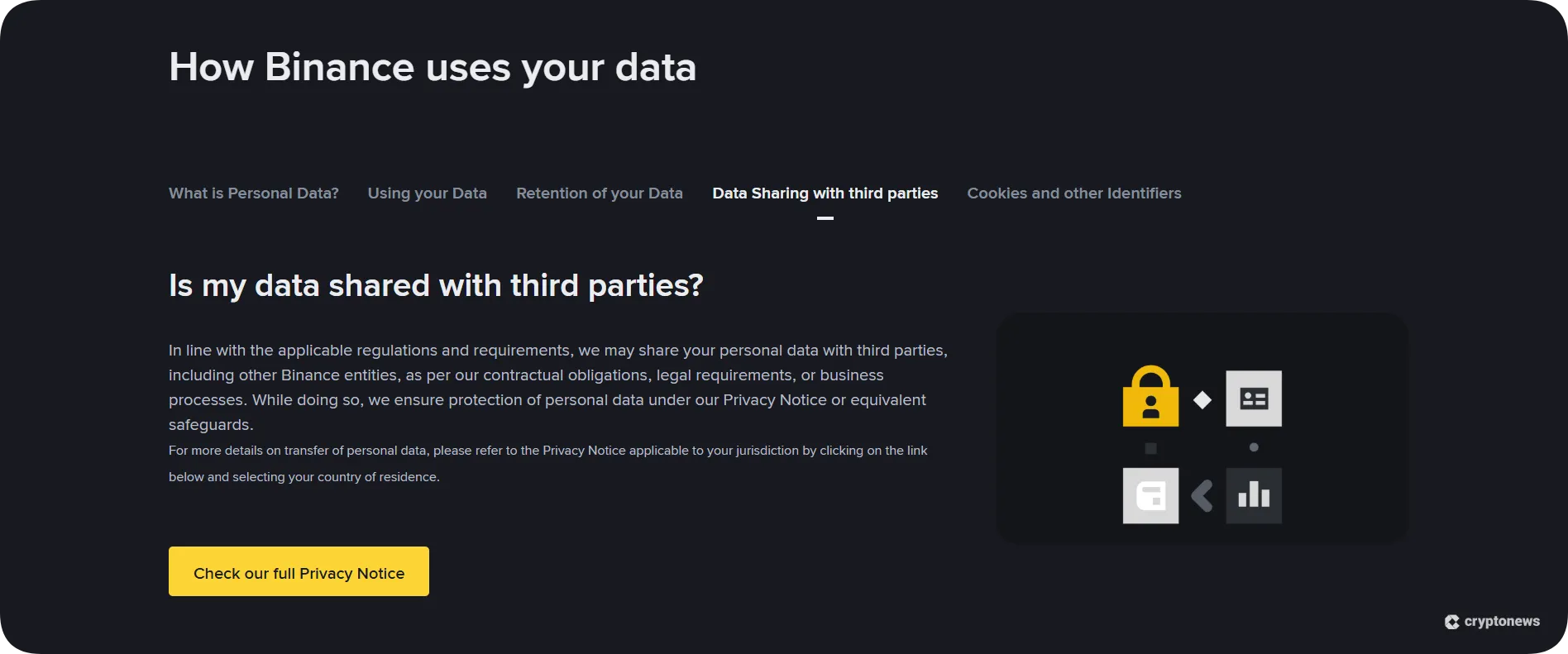Click the wallet icon tile
The height and width of the screenshot is (654, 1568).
[1150, 495]
